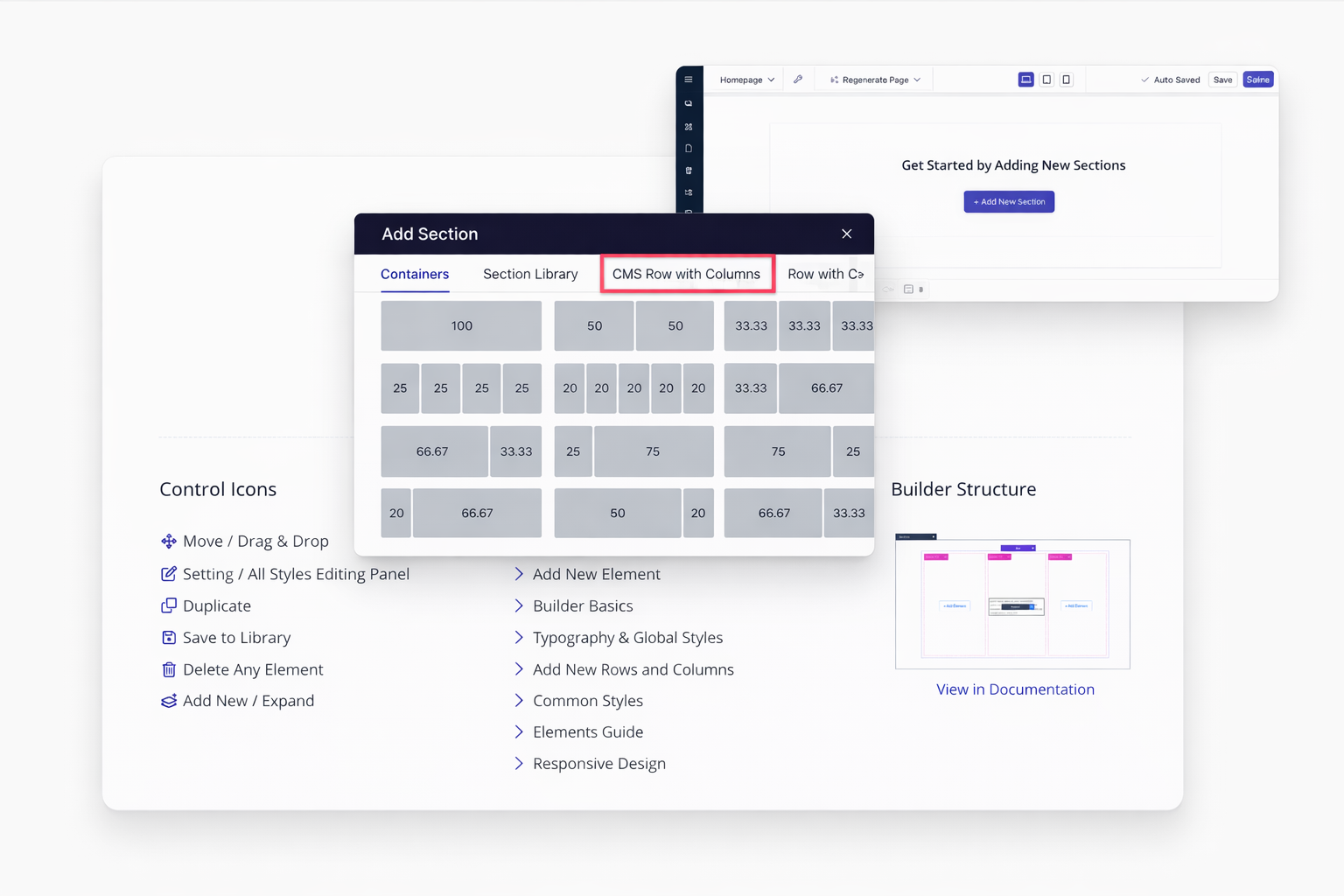1344x896 pixels.
Task: Click the wrench settings icon beside Homepage
Action: (x=798, y=80)
